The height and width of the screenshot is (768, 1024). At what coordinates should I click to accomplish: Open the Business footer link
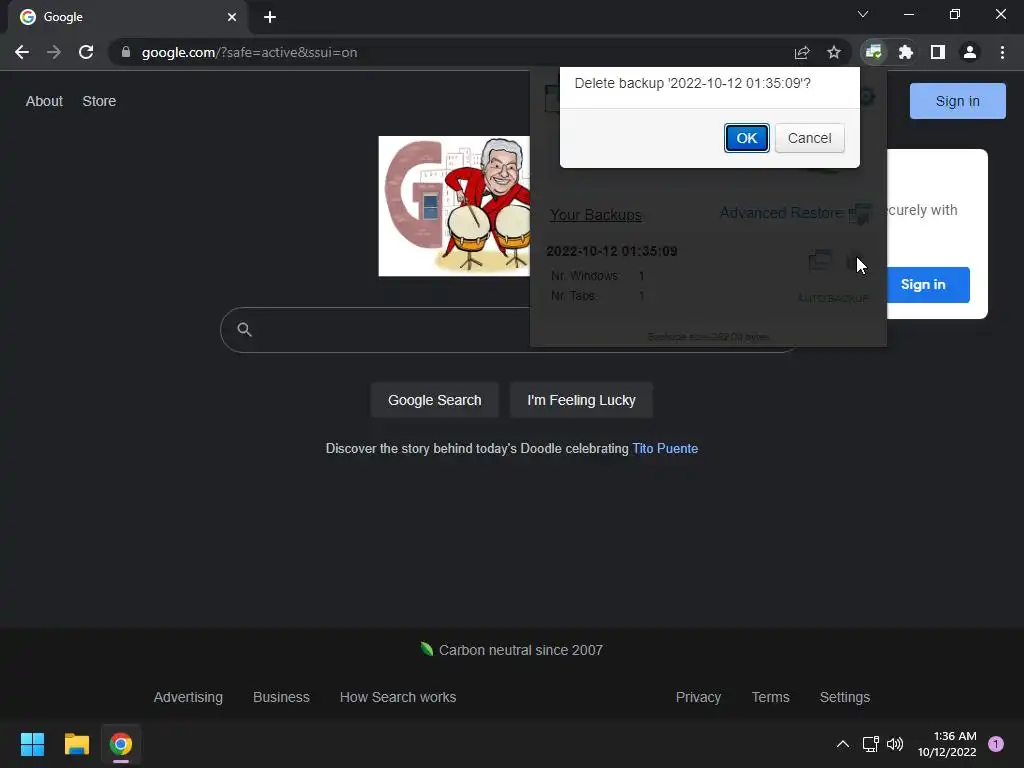tap(281, 697)
